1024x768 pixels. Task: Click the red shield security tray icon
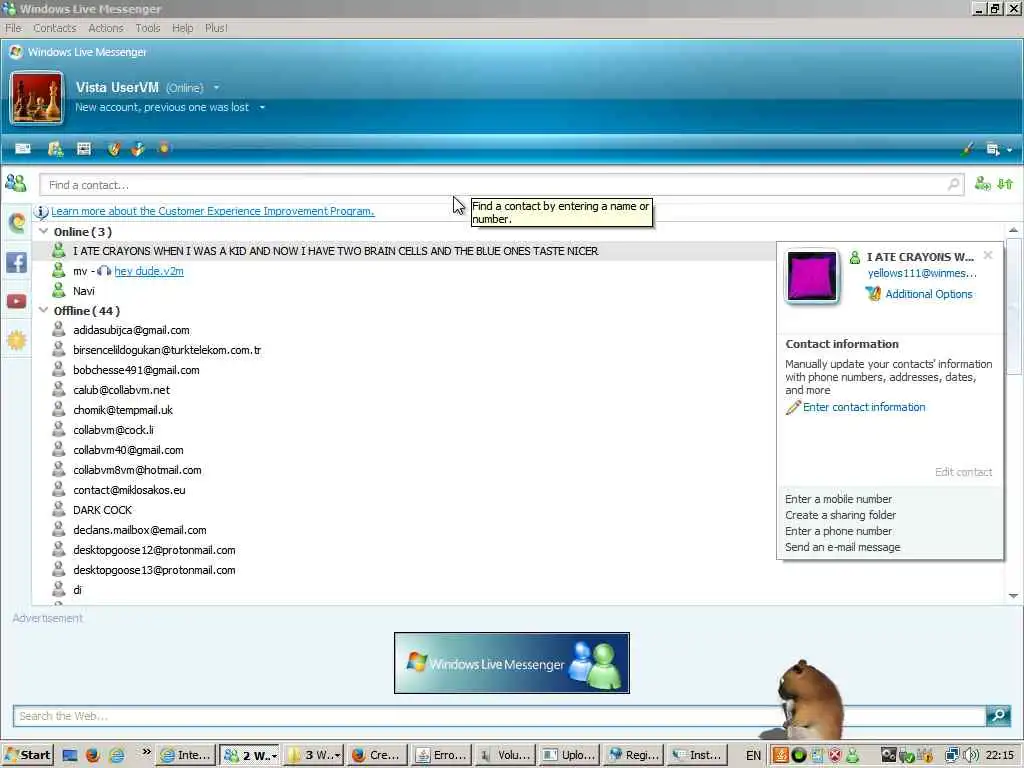click(x=835, y=756)
